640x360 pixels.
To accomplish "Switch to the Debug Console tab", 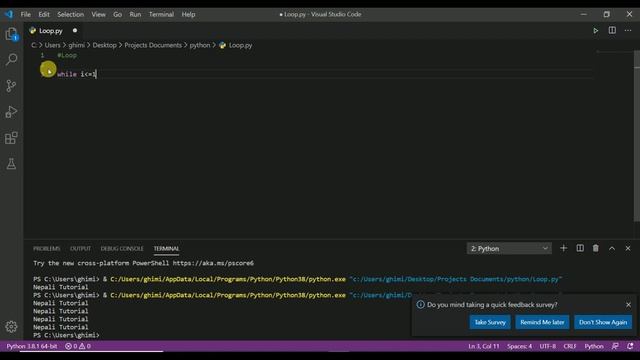I will coord(122,248).
